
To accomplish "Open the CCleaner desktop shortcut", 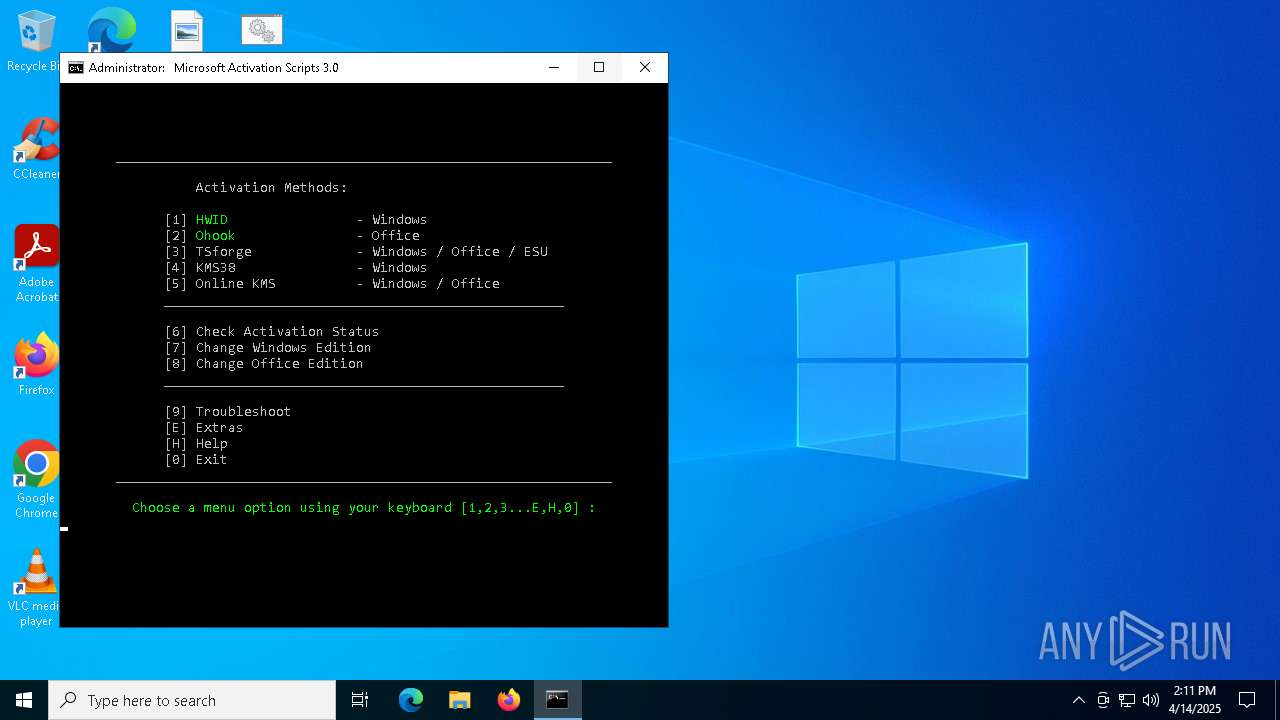I will 36,150.
